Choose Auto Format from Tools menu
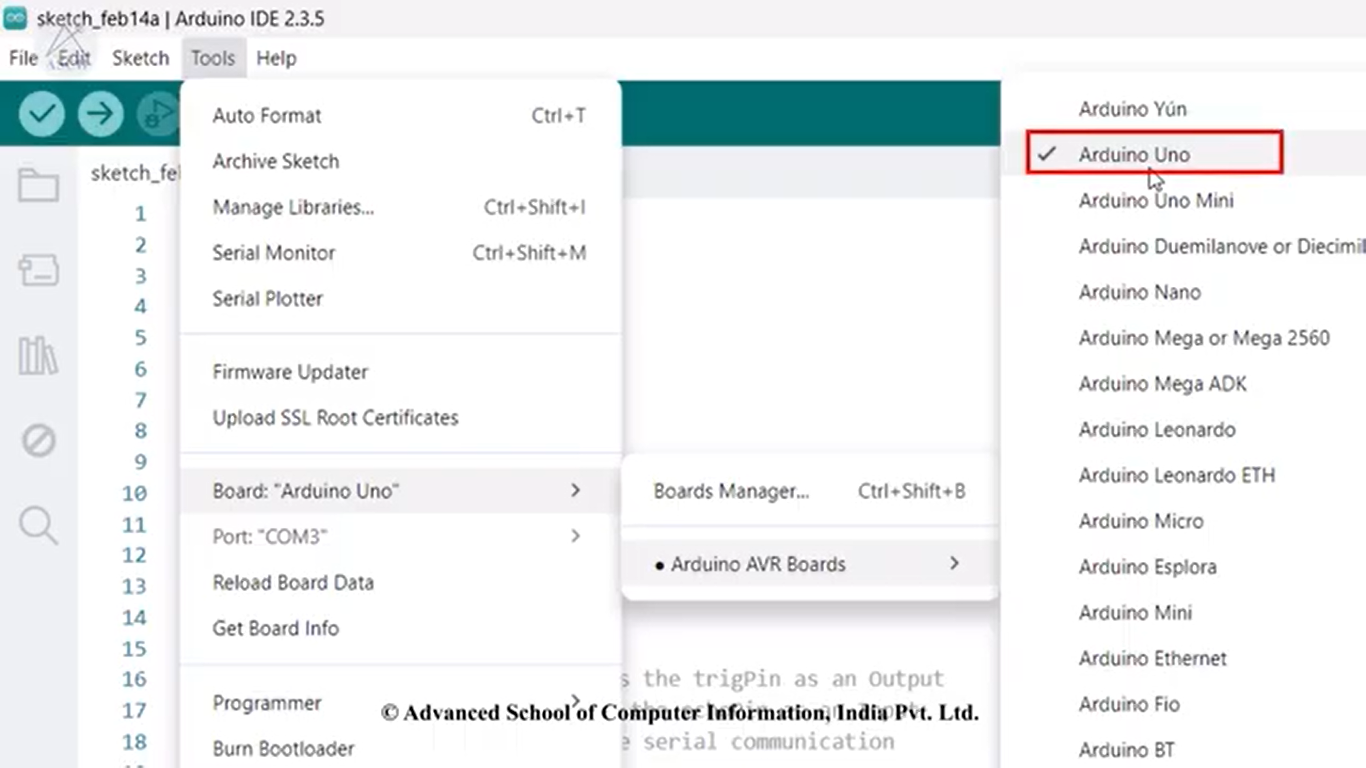 [400, 116]
